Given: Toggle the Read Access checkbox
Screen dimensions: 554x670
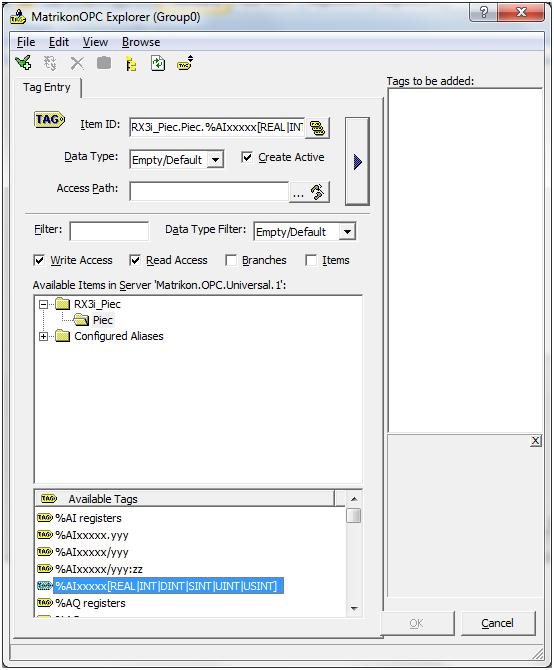Looking at the screenshot, I should tap(135, 260).
